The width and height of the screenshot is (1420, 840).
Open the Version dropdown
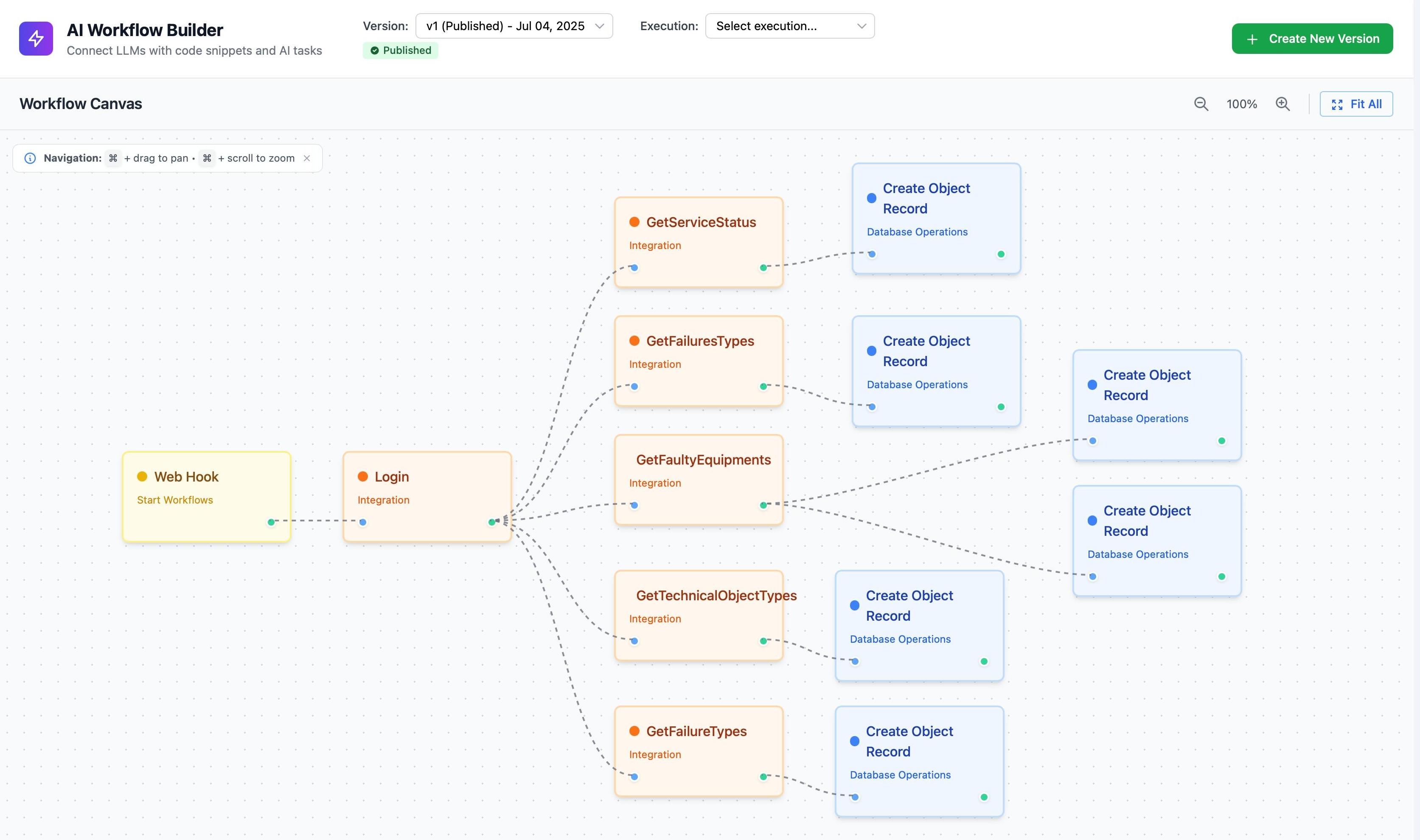pos(514,26)
